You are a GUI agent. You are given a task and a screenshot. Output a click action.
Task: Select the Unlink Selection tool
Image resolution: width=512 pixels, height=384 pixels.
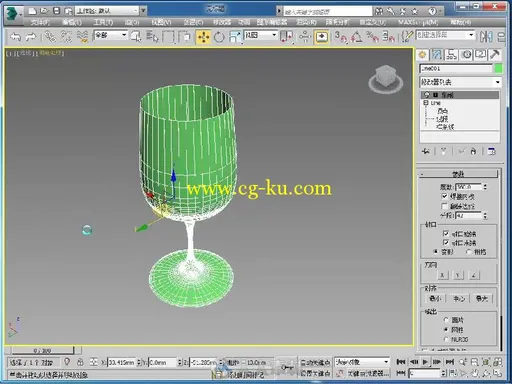pos(66,37)
